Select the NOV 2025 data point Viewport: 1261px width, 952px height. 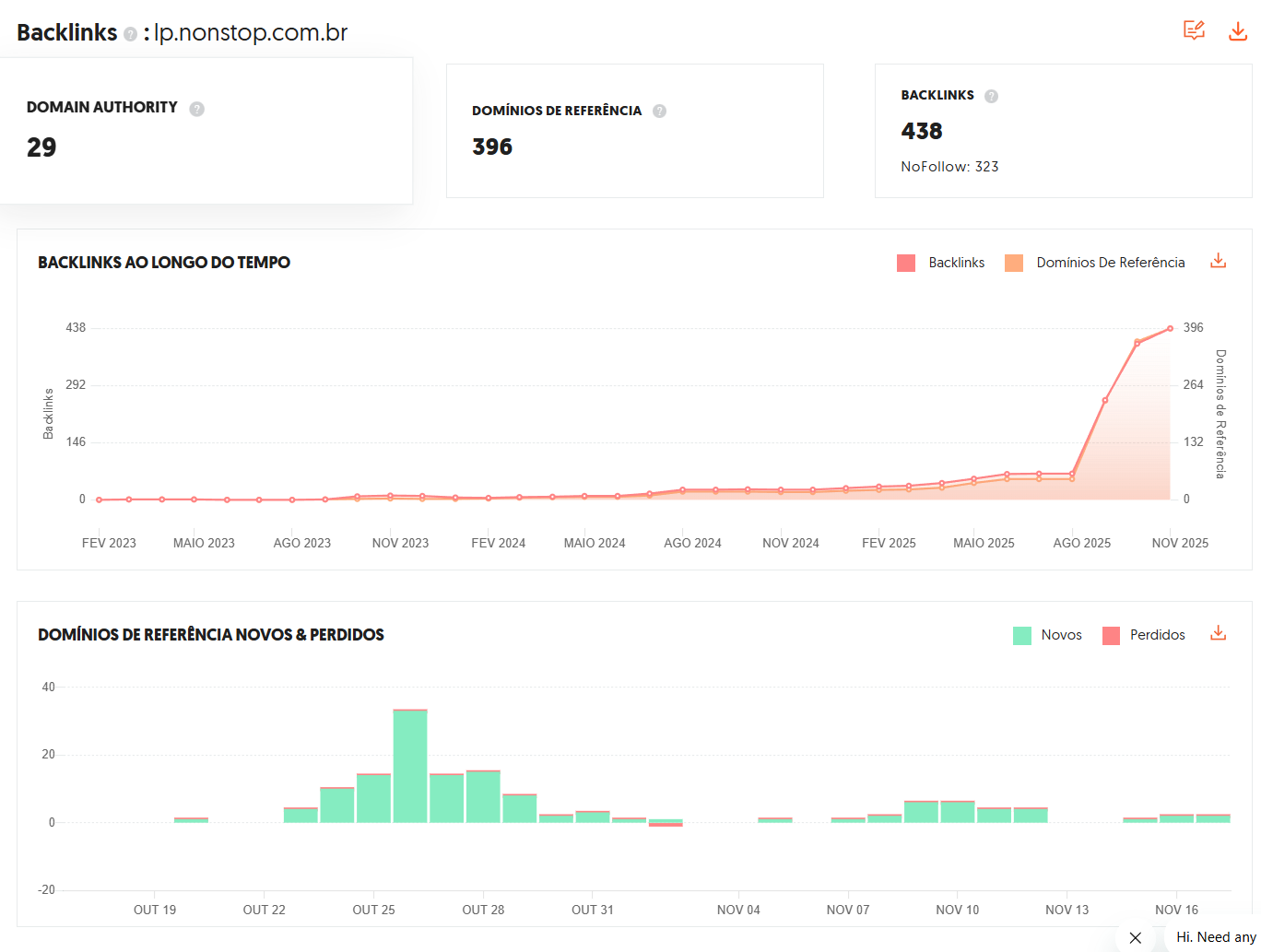coord(1170,328)
